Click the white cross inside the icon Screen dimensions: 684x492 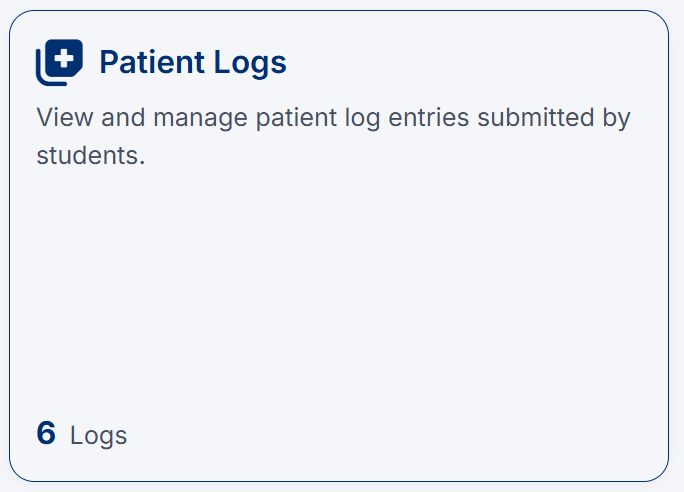[x=67, y=58]
